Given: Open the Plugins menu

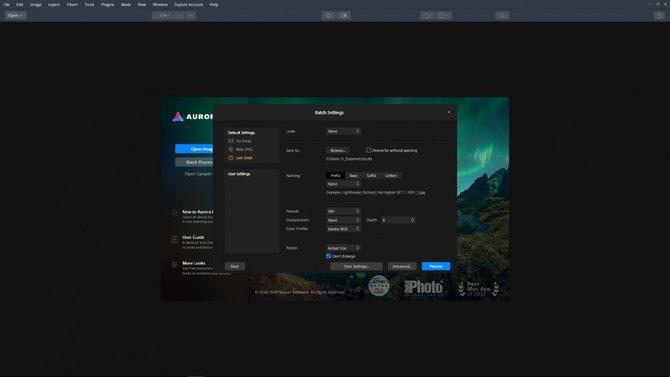Looking at the screenshot, I should pos(108,4).
